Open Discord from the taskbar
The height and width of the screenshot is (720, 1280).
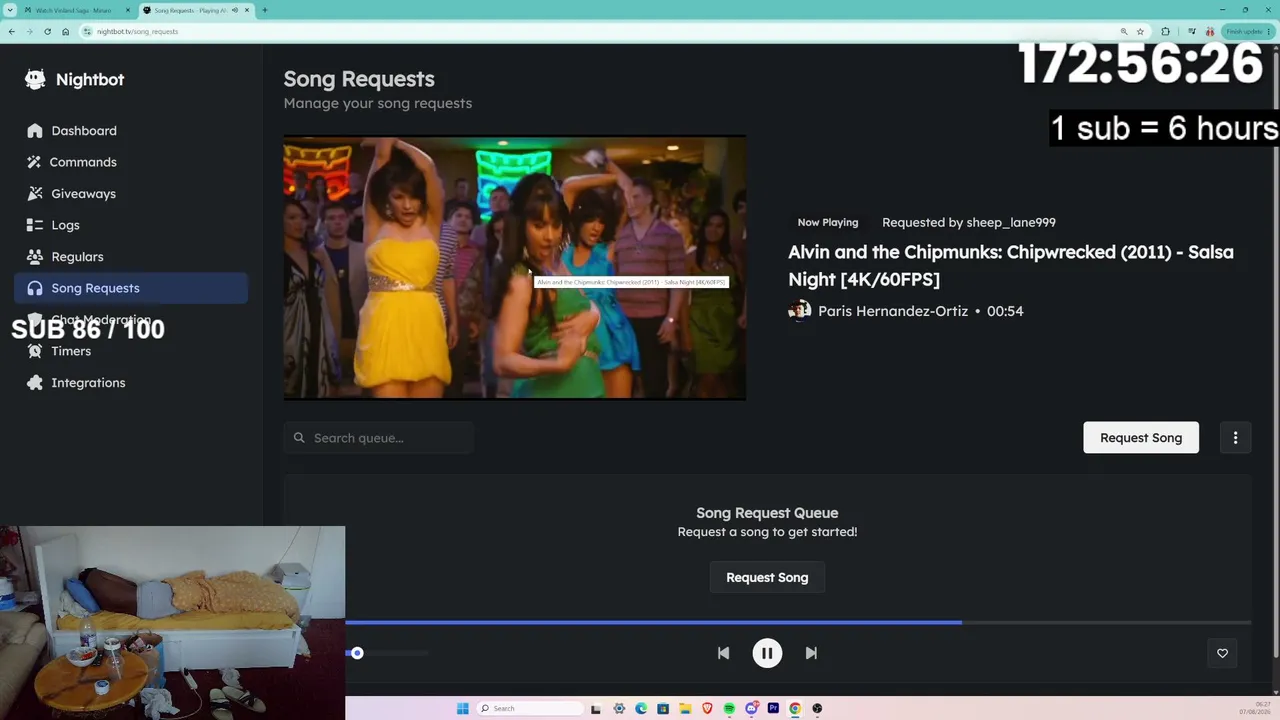coord(751,708)
